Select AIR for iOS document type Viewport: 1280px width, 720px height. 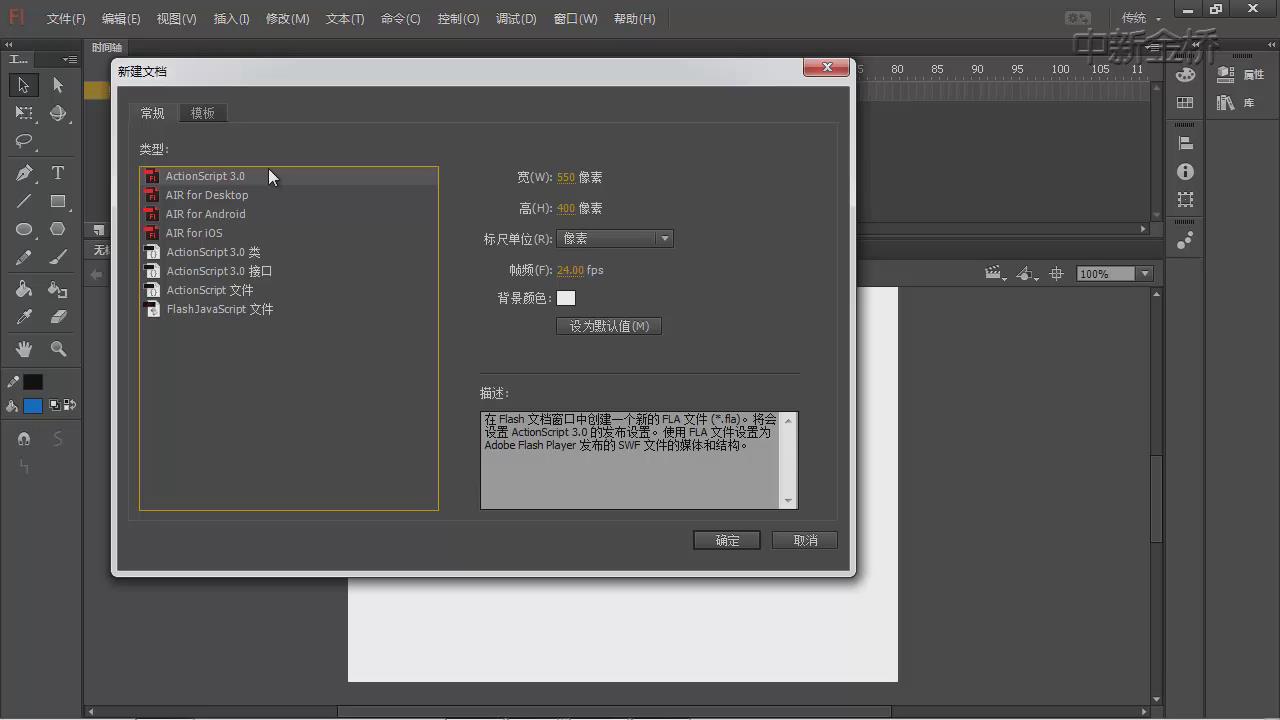(289, 233)
